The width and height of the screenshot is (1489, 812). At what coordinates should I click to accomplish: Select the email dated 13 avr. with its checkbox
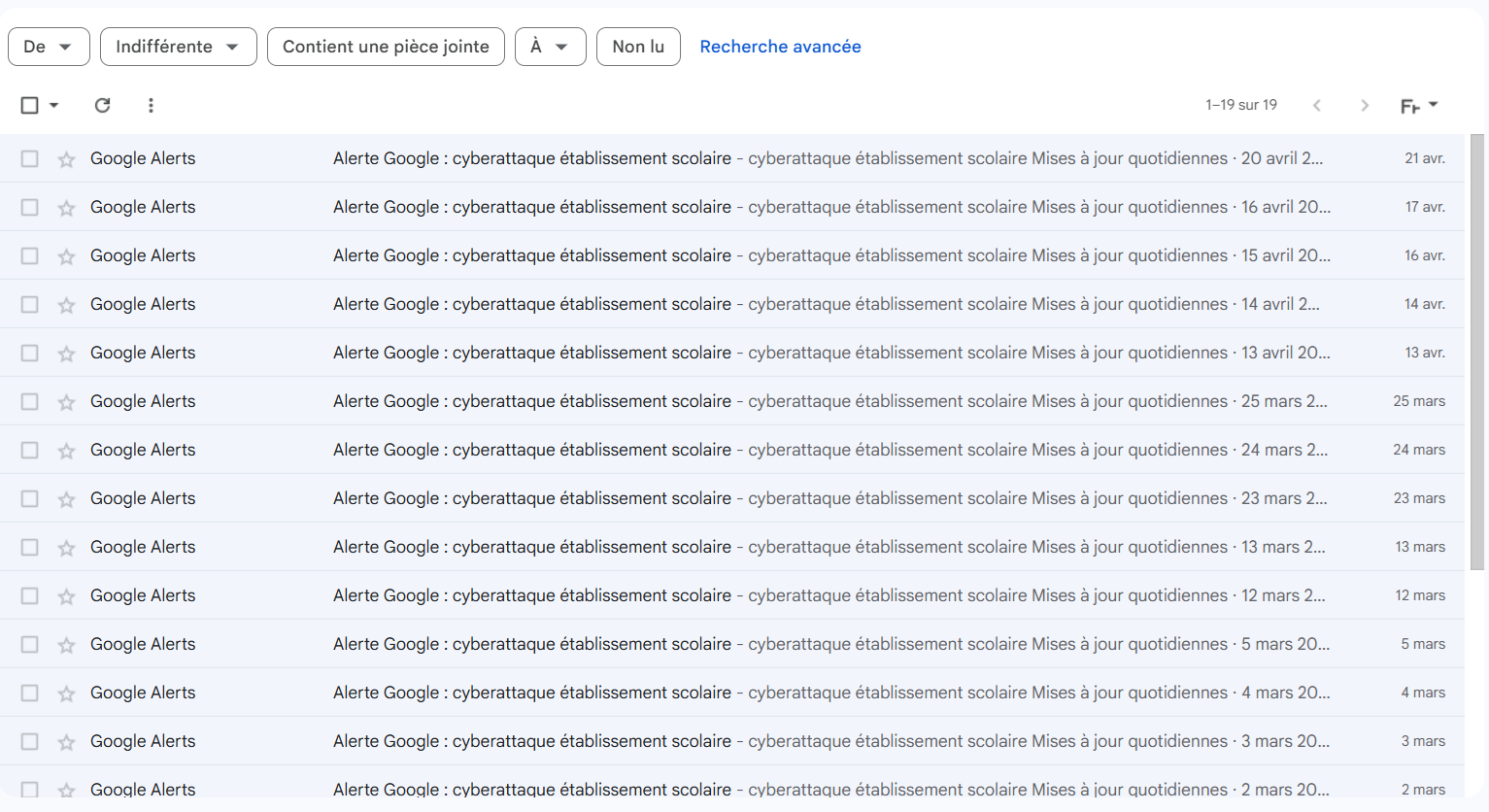coord(30,353)
